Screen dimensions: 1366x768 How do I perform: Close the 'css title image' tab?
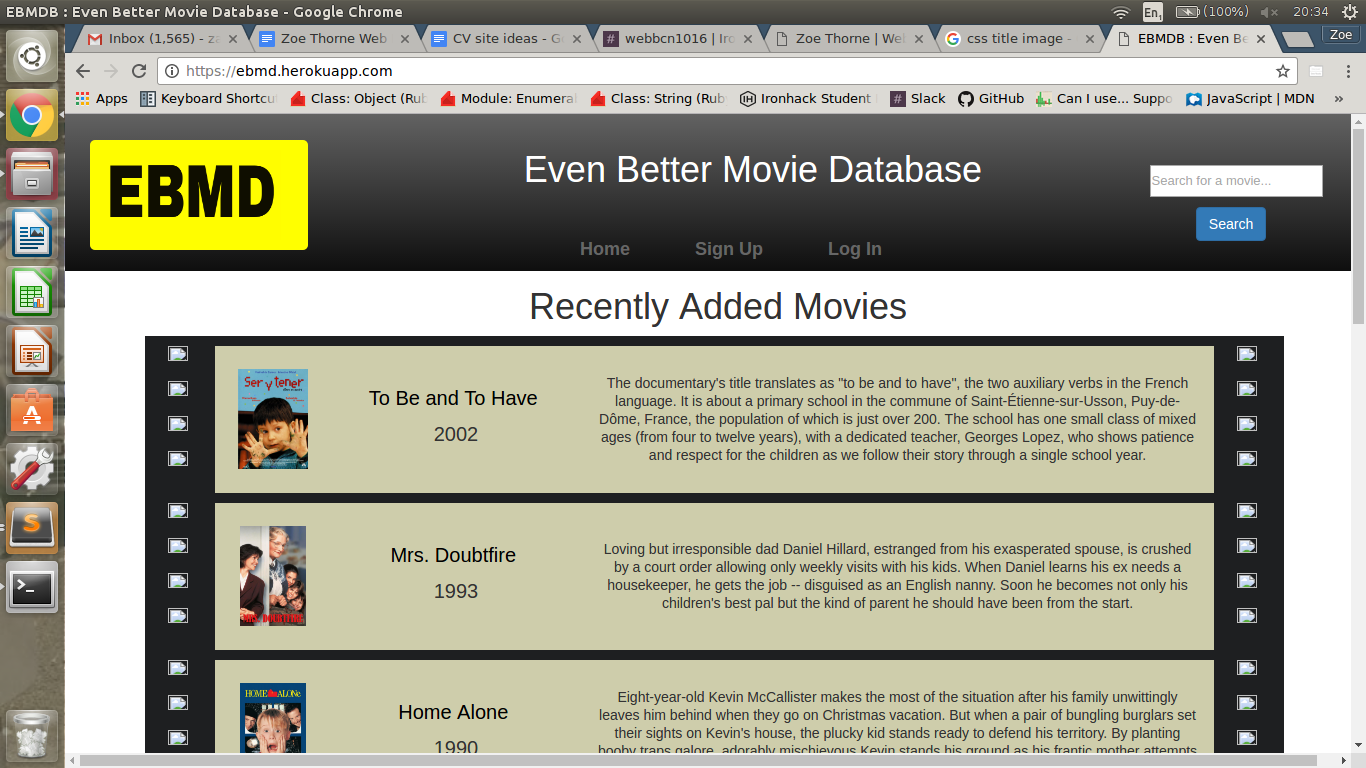click(x=1089, y=39)
